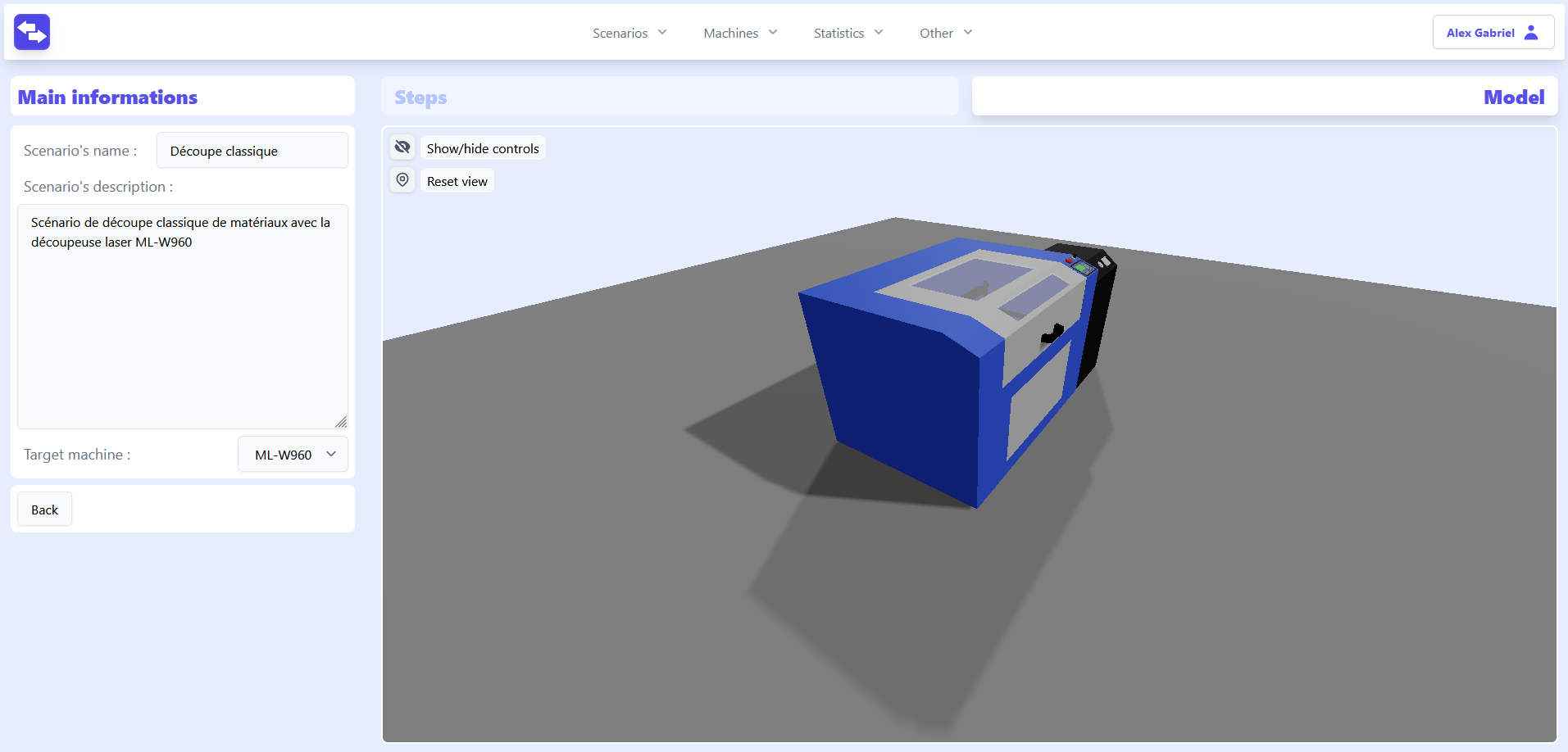Expand the Statistics dropdown chevron

point(879,33)
